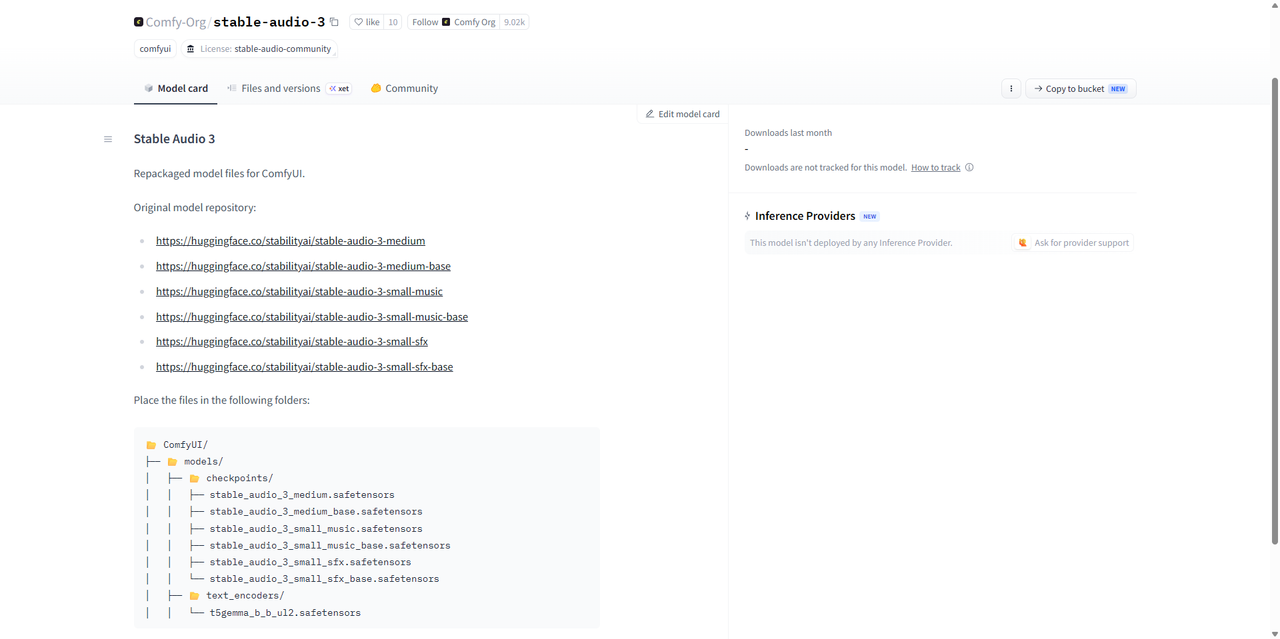The height and width of the screenshot is (639, 1280).
Task: Like the stable-audio-3 model
Action: pos(367,22)
